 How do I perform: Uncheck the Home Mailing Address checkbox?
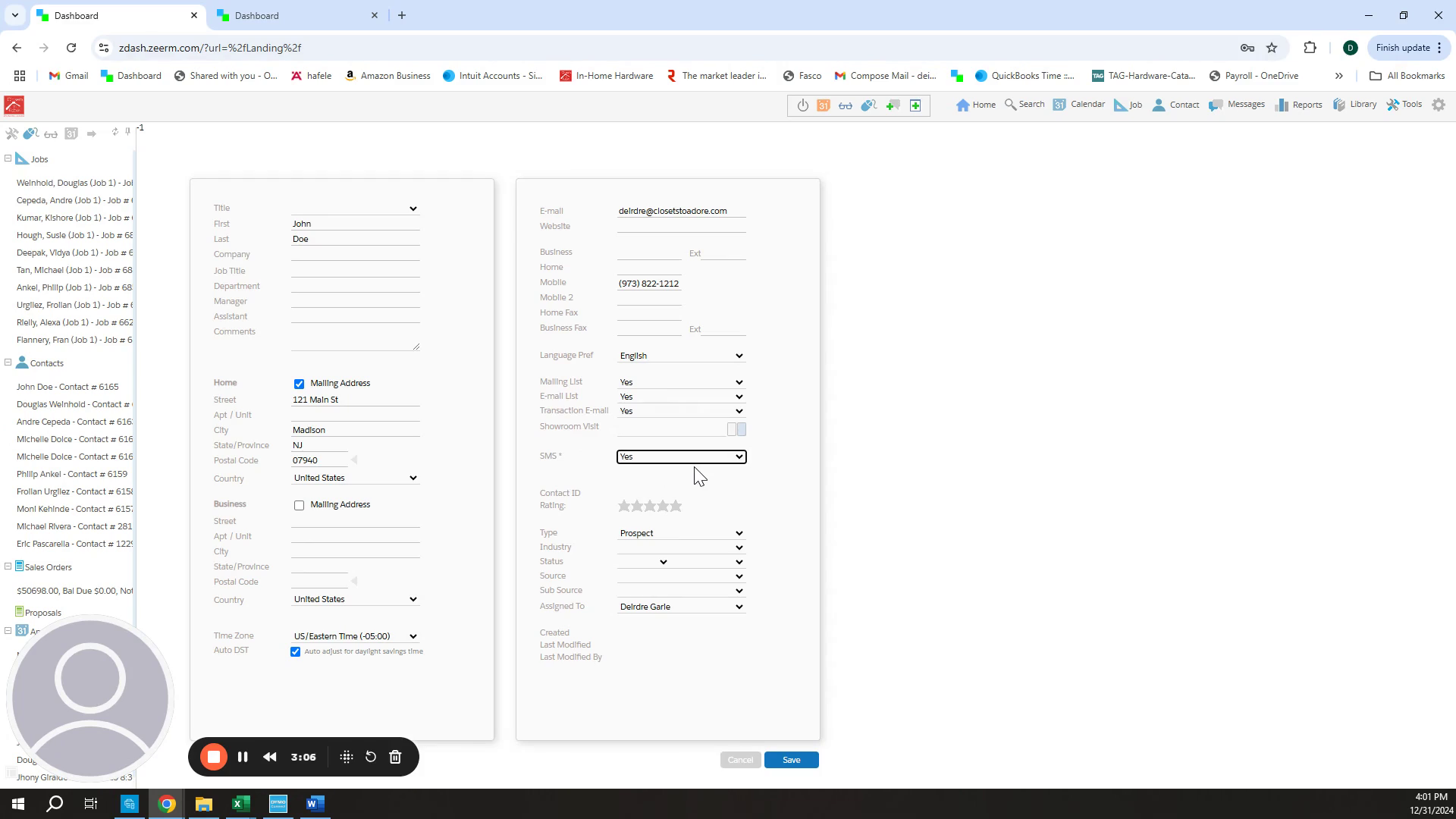[299, 384]
